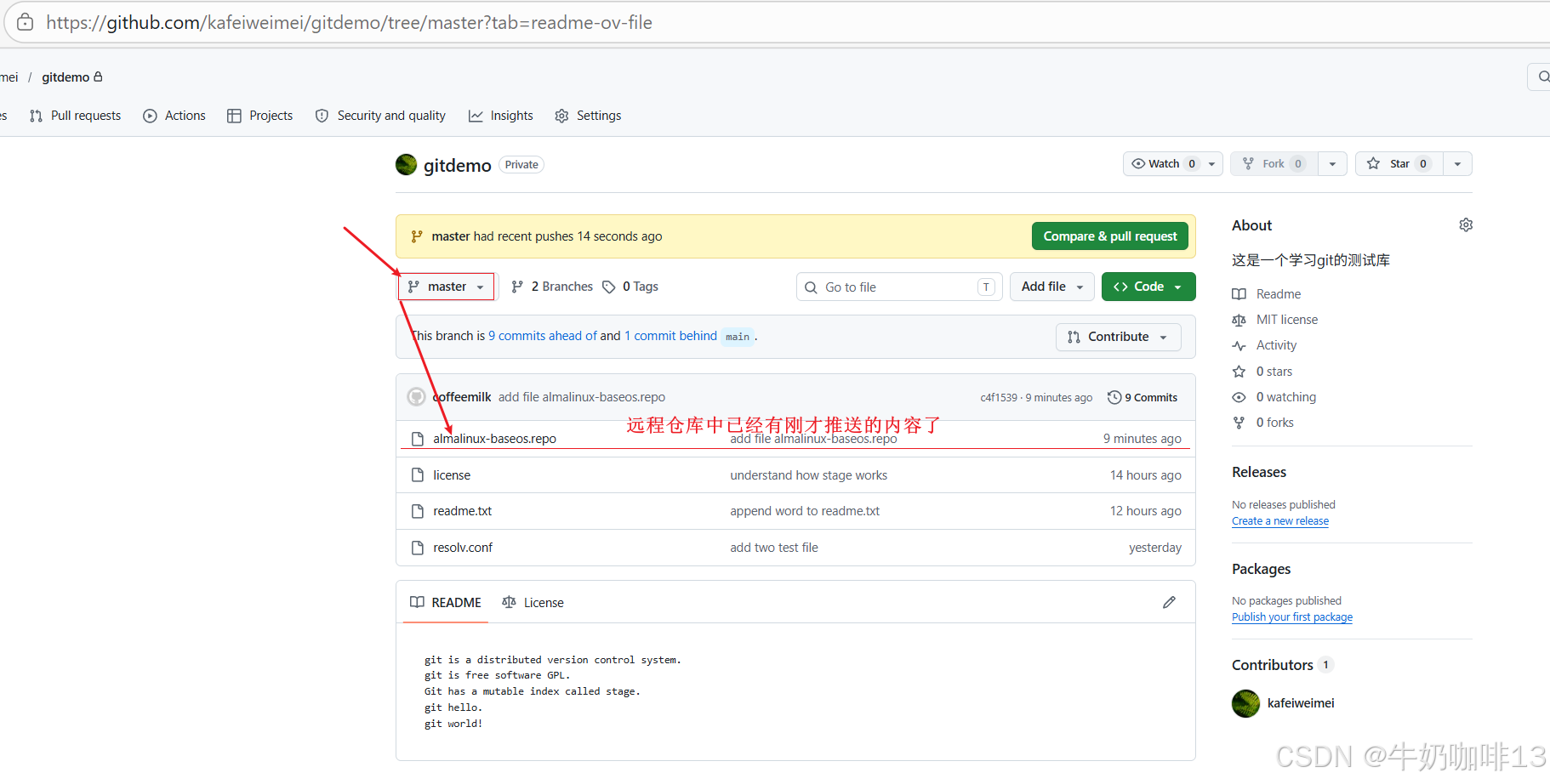Open the license file
The width and height of the screenshot is (1550, 784).
click(452, 475)
